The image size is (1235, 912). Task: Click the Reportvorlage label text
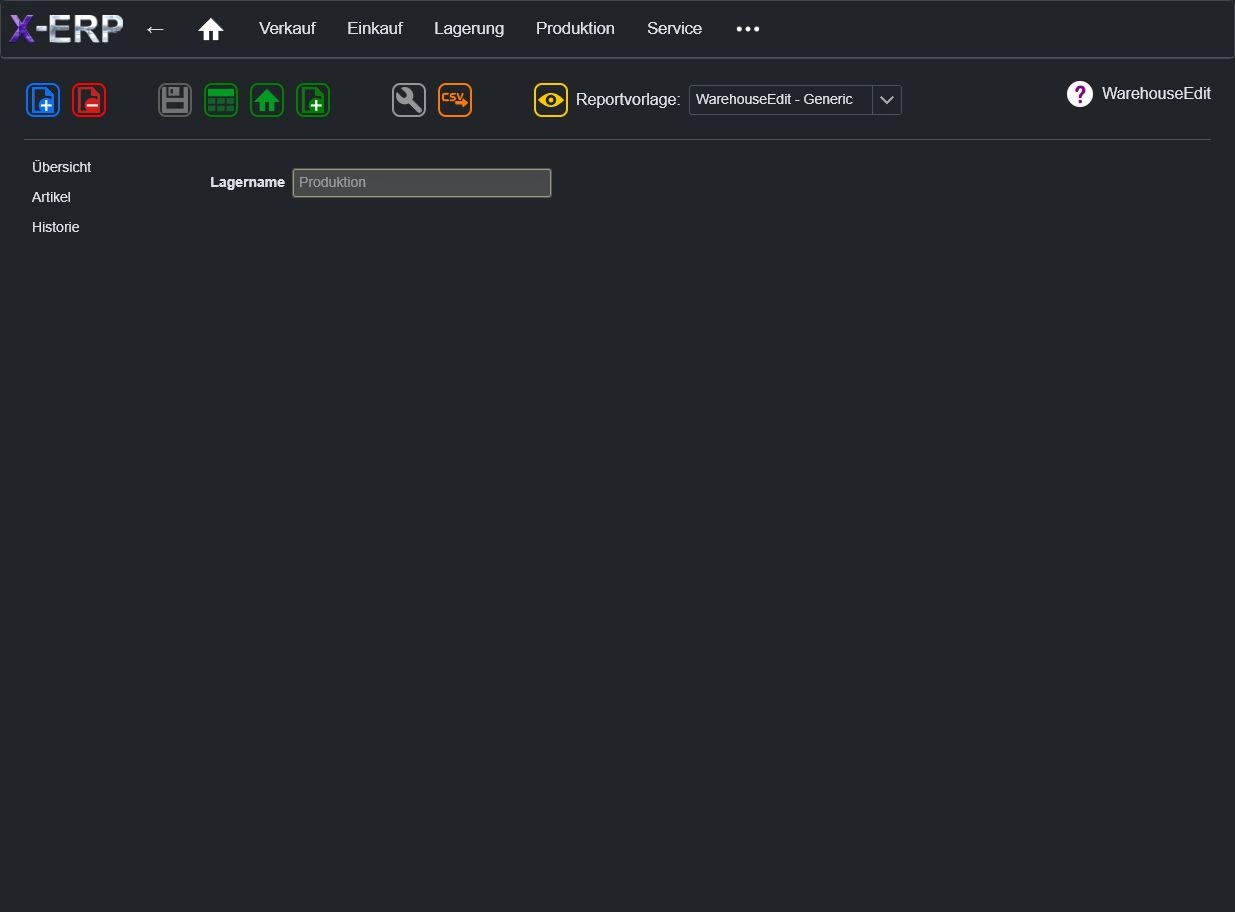[628, 99]
